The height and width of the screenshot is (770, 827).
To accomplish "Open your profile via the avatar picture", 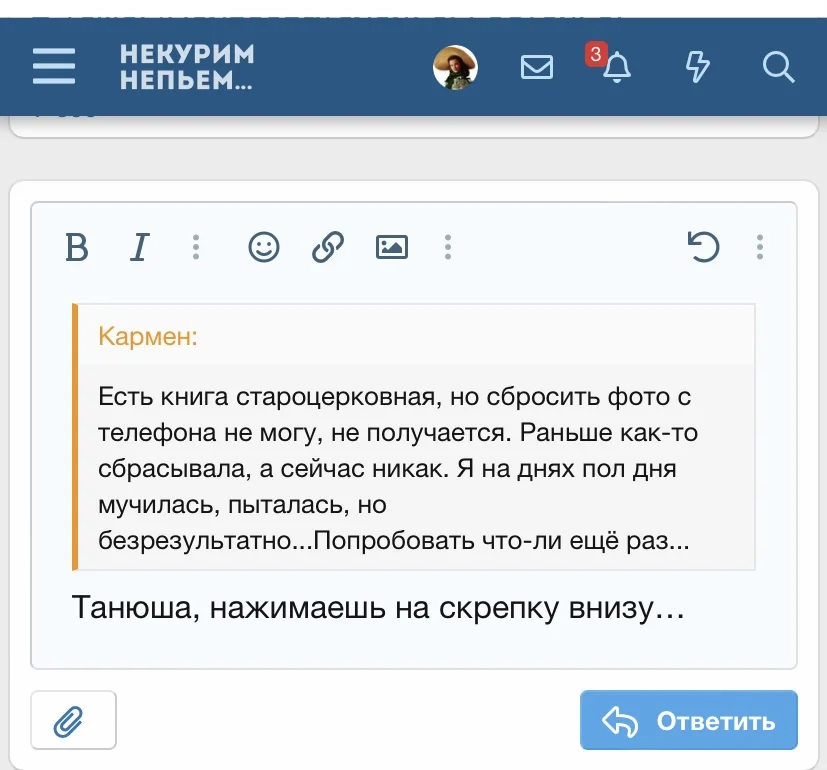I will click(x=455, y=67).
